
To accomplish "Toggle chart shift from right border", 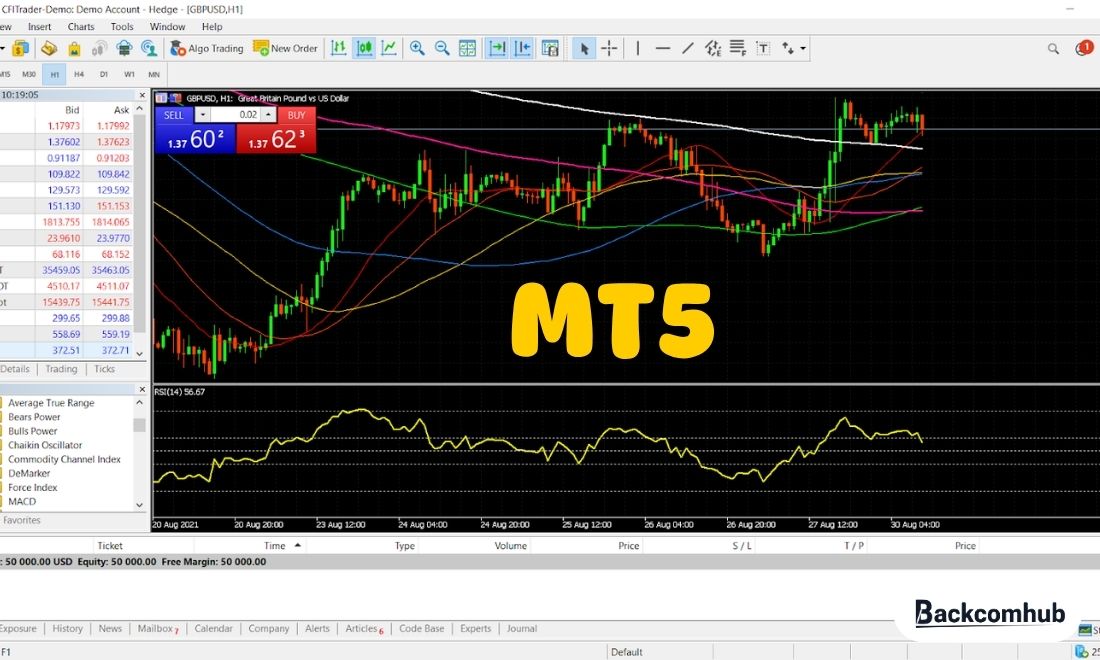I will pos(523,48).
